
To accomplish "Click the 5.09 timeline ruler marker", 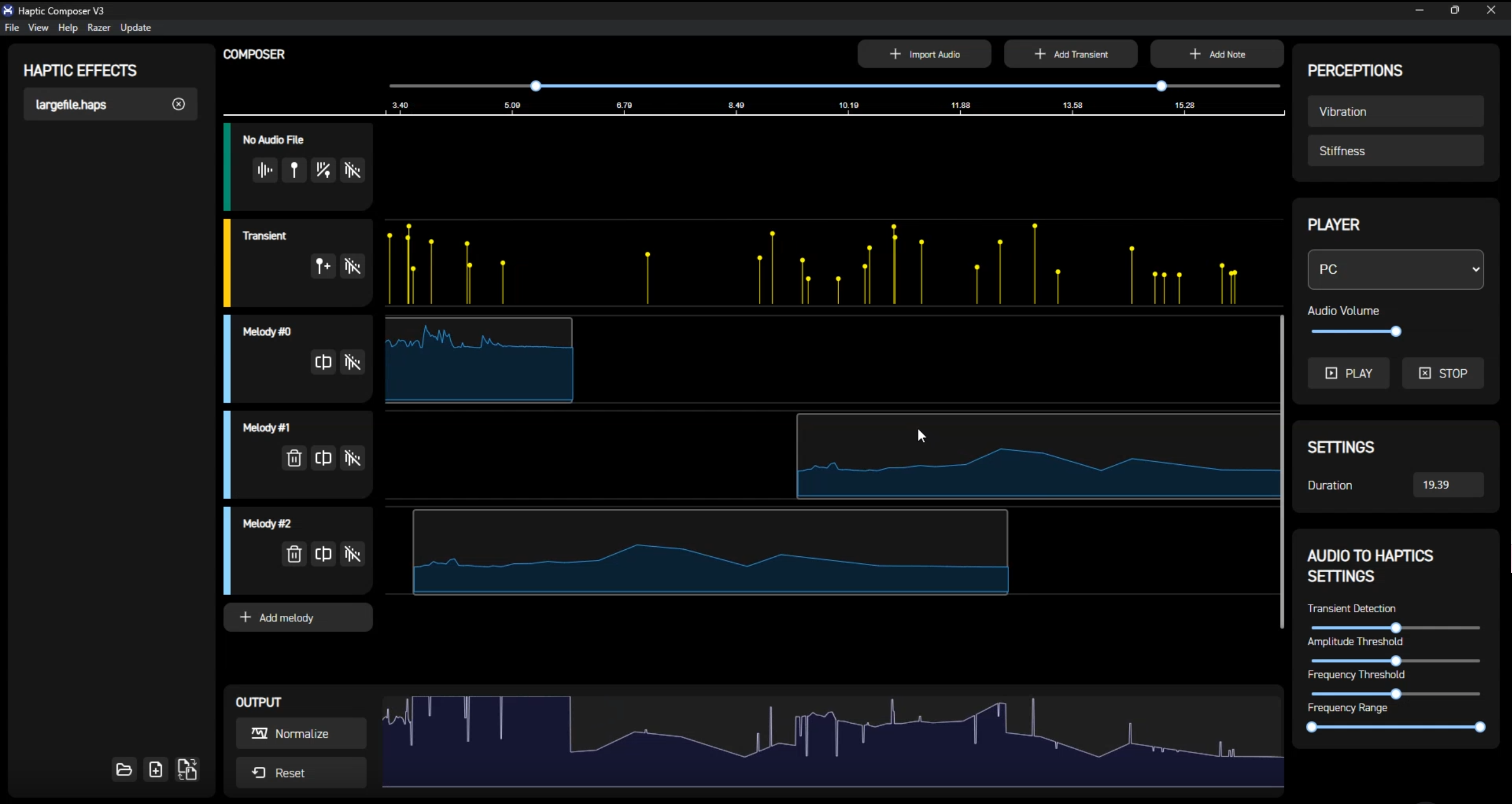I will tap(512, 106).
